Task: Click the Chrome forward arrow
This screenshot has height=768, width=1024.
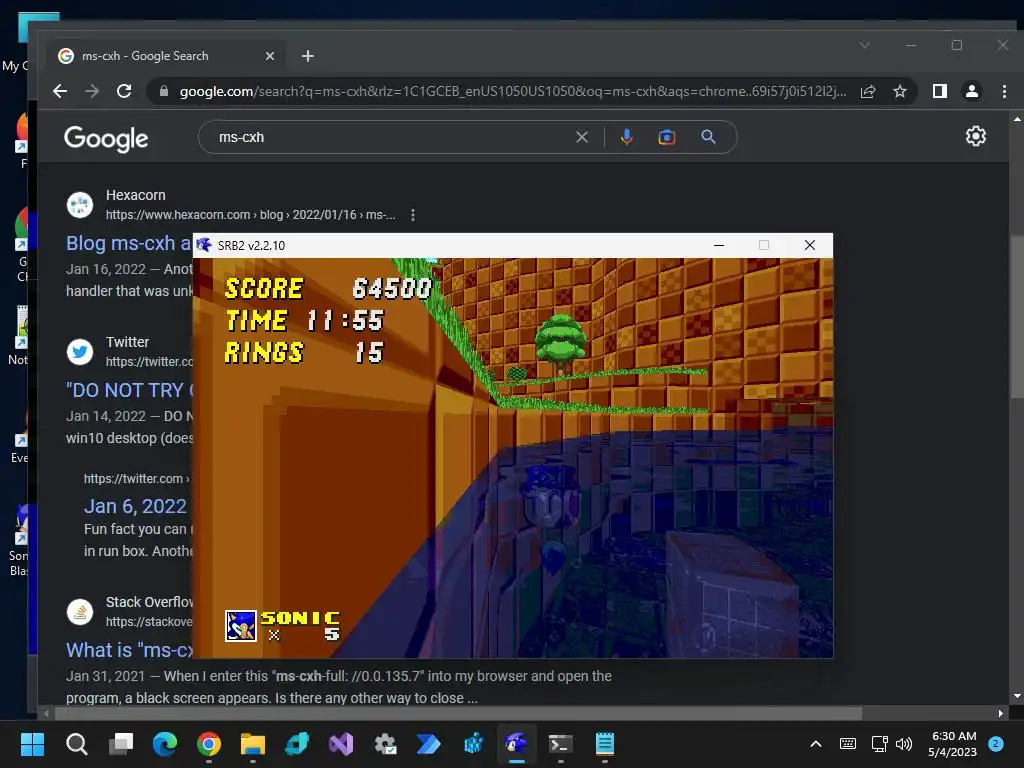Action: click(92, 91)
